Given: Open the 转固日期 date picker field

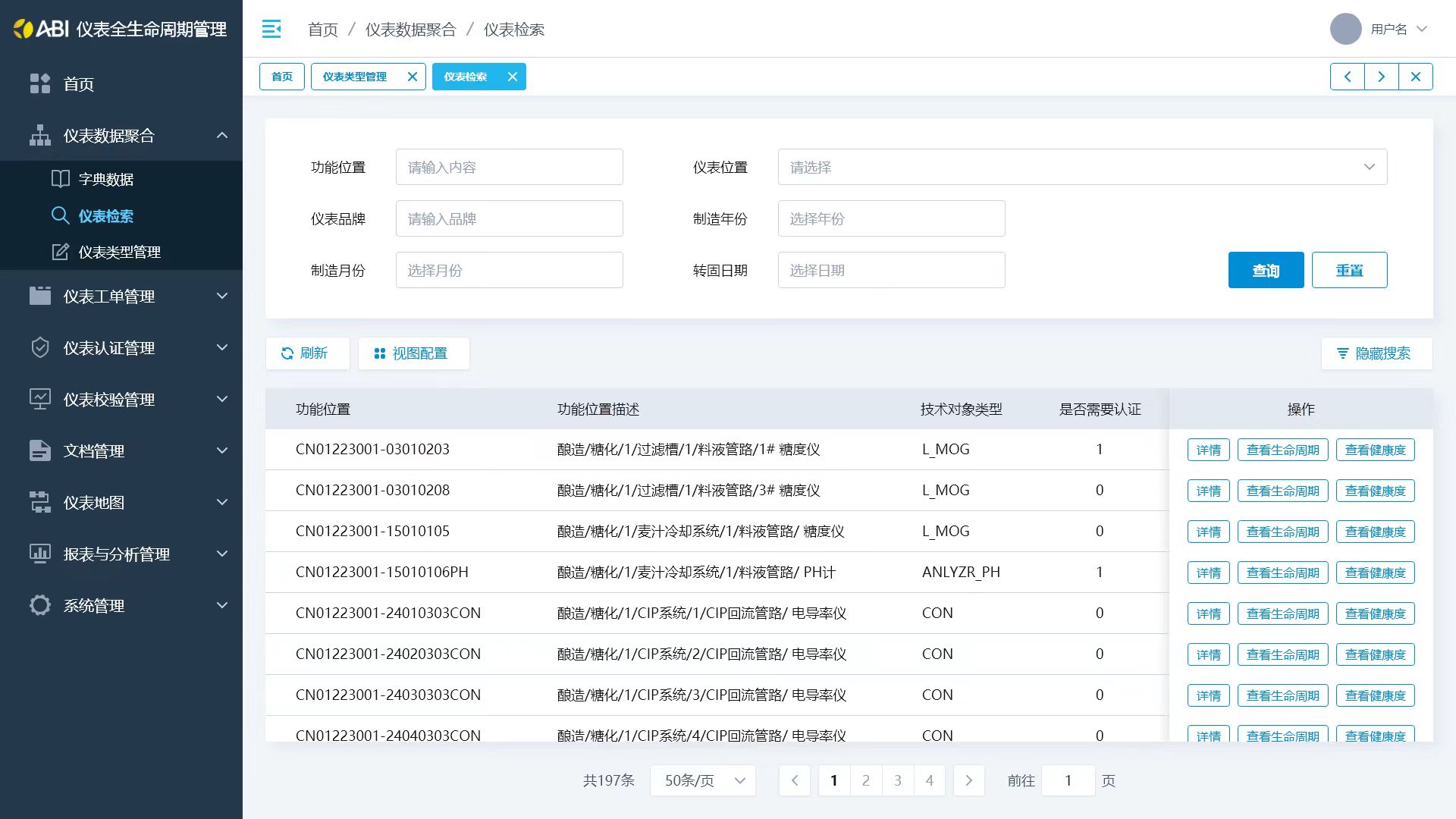Looking at the screenshot, I should tap(891, 270).
